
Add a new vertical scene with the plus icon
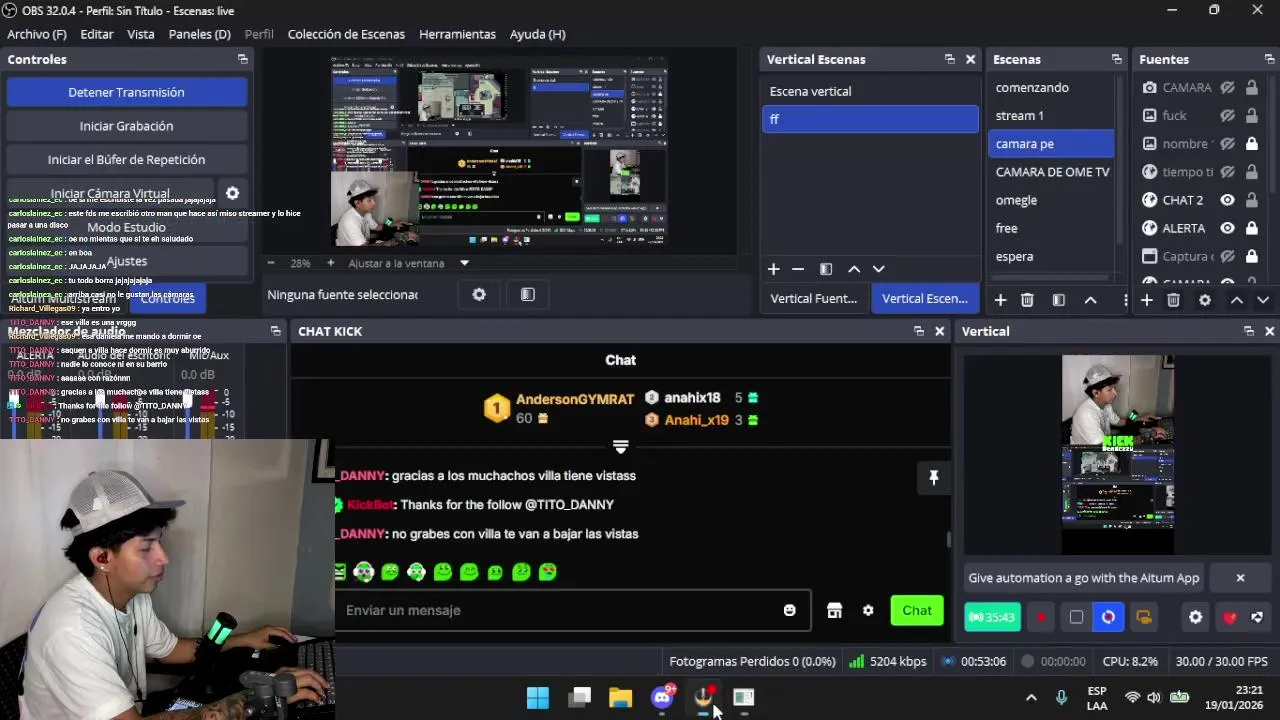click(773, 269)
